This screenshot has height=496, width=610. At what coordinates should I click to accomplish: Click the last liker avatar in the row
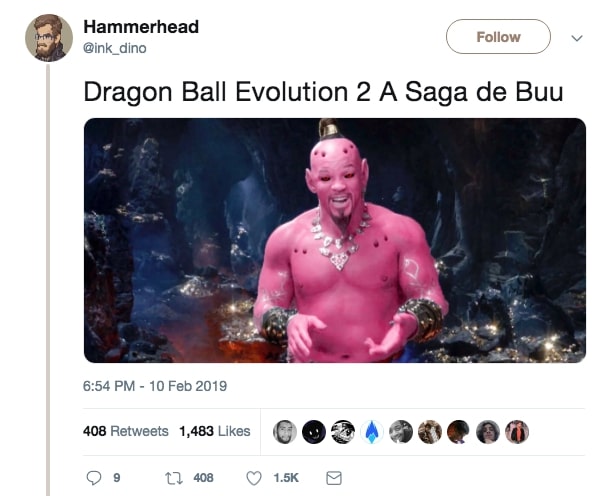coord(517,432)
